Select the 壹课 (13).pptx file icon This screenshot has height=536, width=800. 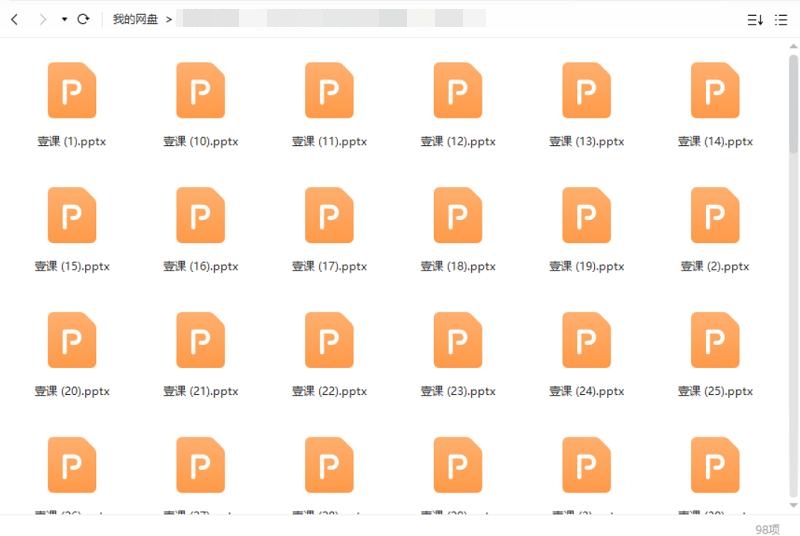tap(586, 90)
